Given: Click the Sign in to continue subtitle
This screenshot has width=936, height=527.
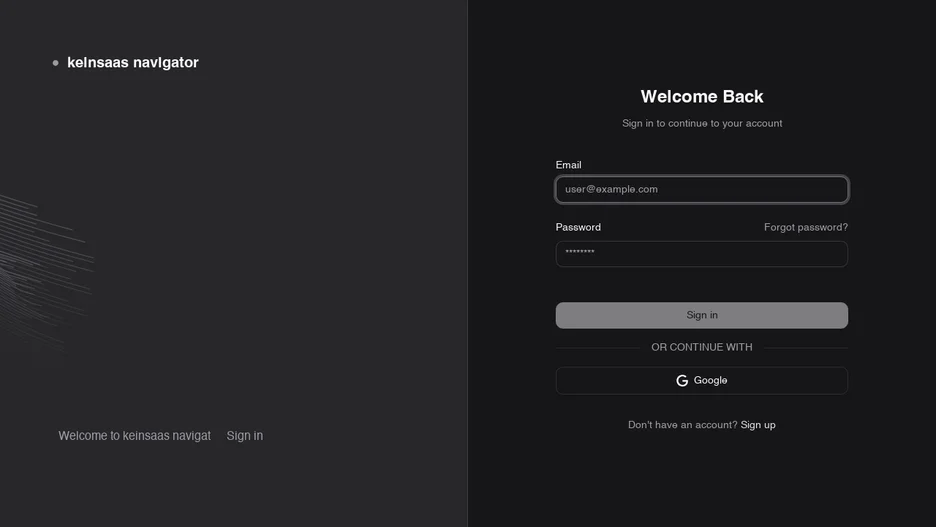Looking at the screenshot, I should point(701,124).
